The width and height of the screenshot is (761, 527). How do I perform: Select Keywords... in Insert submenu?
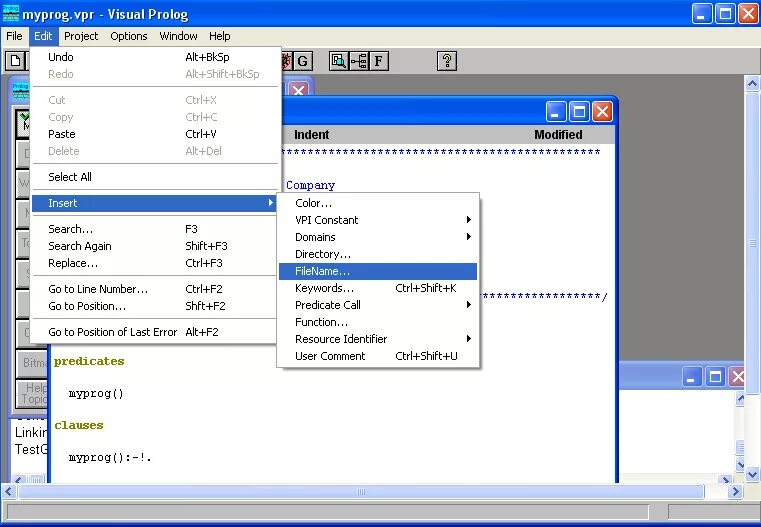pyautogui.click(x=378, y=288)
